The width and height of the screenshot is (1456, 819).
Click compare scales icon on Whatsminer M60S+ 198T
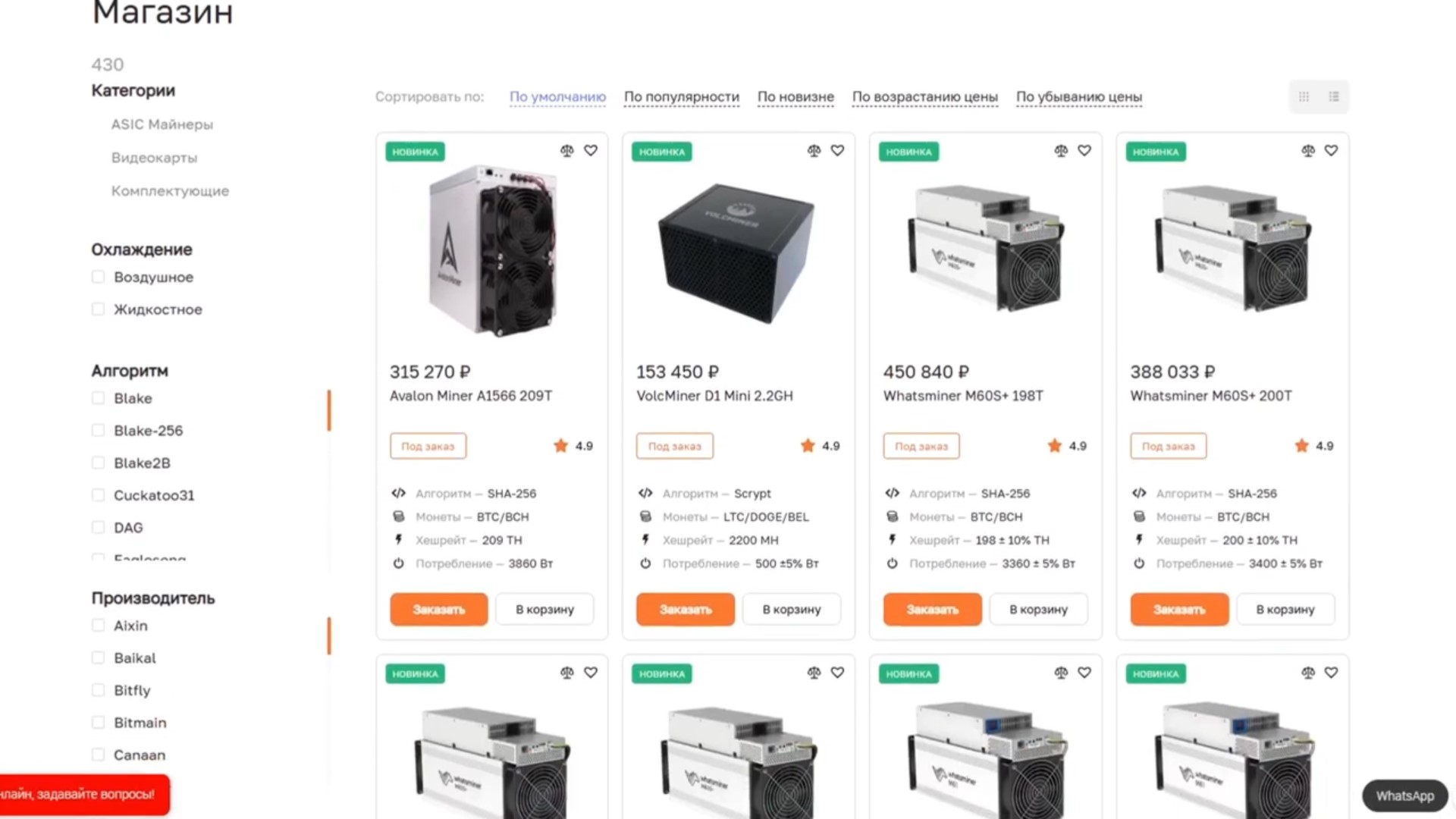pos(1061,151)
